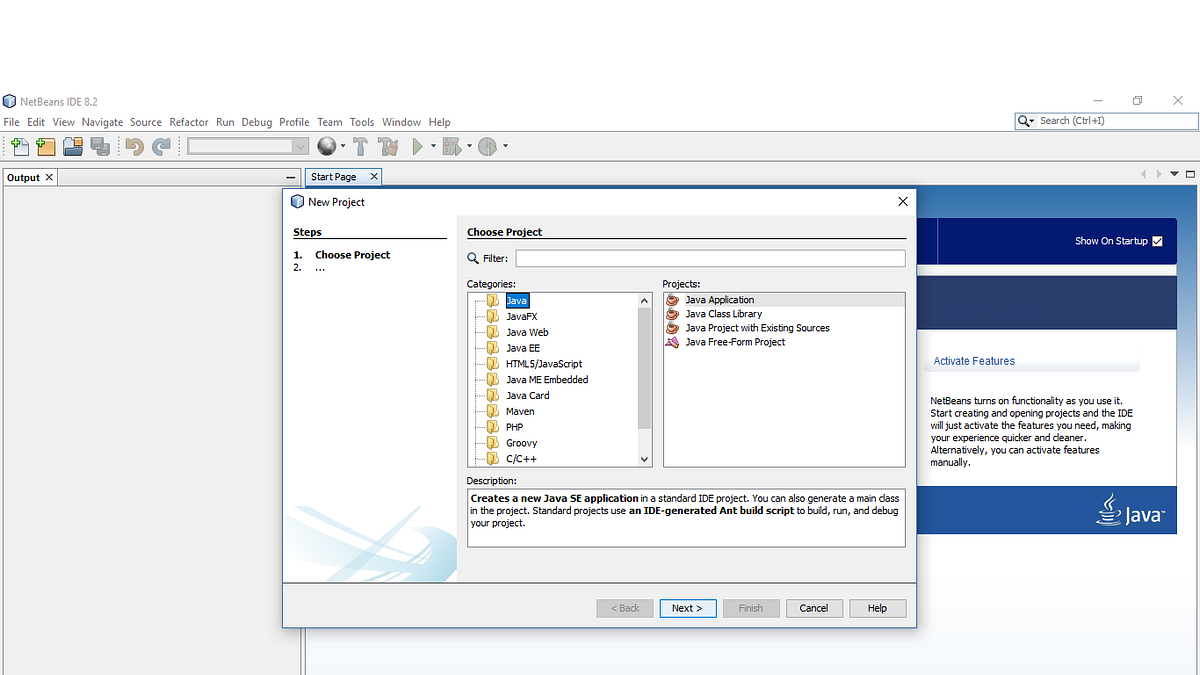Screen dimensions: 1200x675
Task: Click the Next button
Action: 688,608
